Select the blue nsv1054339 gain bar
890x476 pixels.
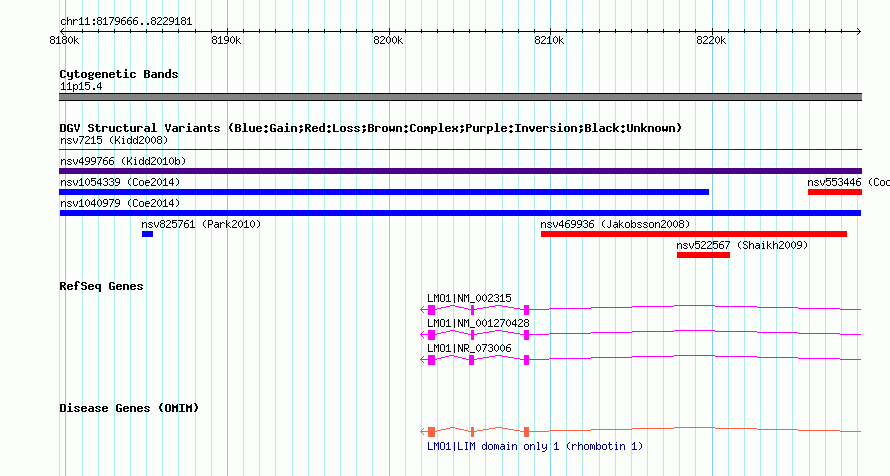click(384, 192)
